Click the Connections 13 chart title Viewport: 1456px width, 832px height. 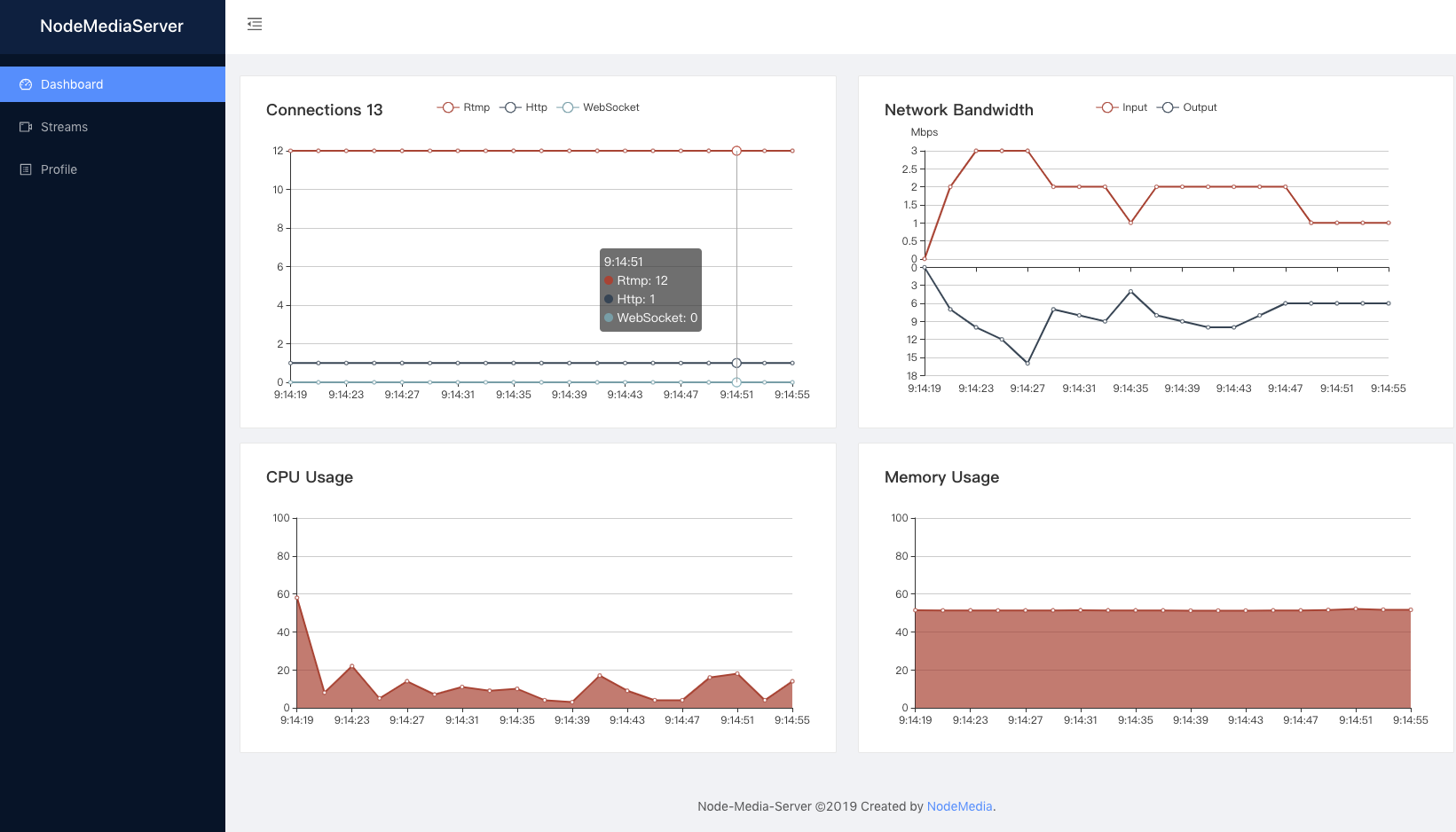(x=324, y=110)
